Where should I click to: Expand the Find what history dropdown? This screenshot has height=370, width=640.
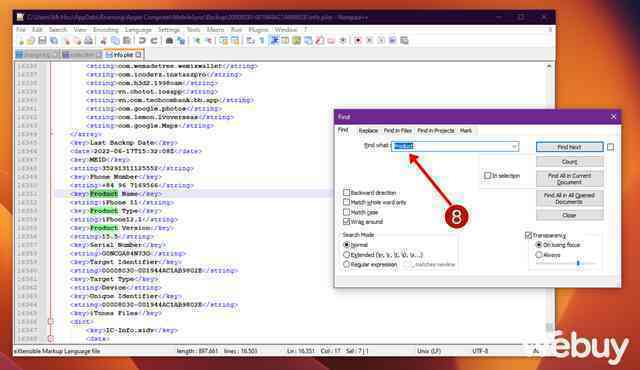[514, 146]
